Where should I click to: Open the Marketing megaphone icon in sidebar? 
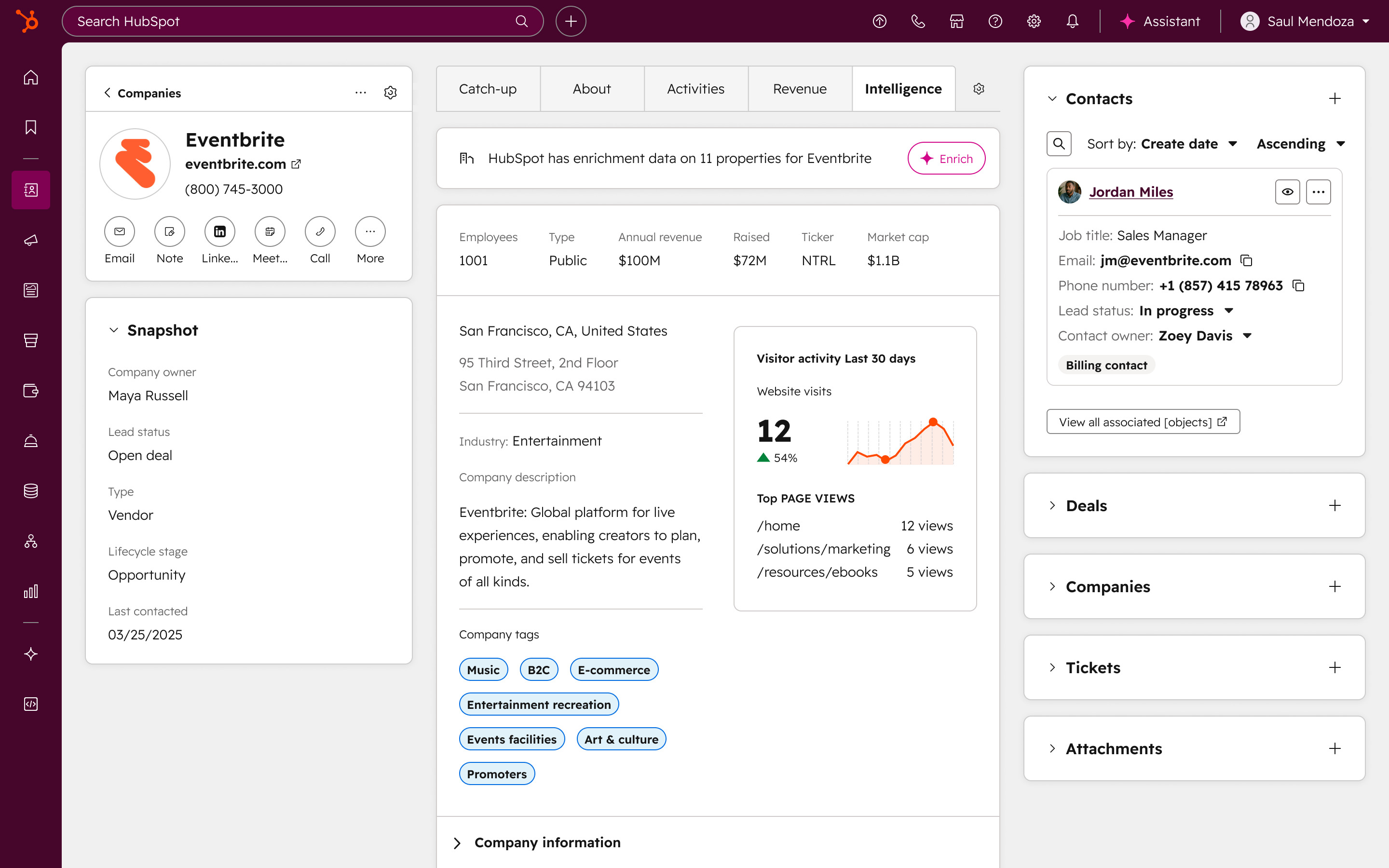point(31,240)
